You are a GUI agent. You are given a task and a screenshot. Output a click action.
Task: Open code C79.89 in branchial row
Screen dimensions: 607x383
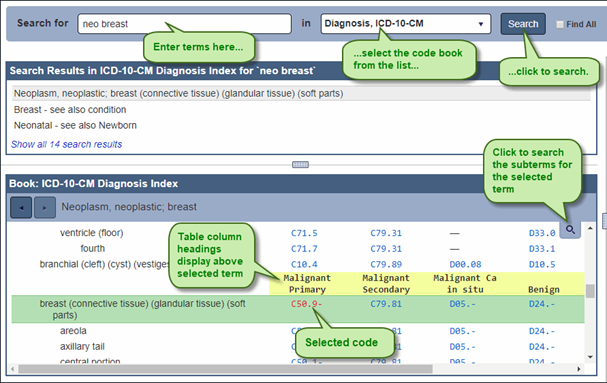pyautogui.click(x=386, y=264)
